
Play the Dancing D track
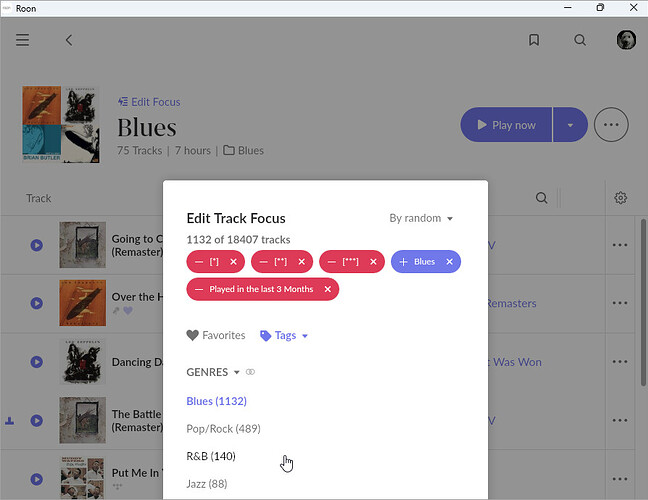[x=36, y=362]
